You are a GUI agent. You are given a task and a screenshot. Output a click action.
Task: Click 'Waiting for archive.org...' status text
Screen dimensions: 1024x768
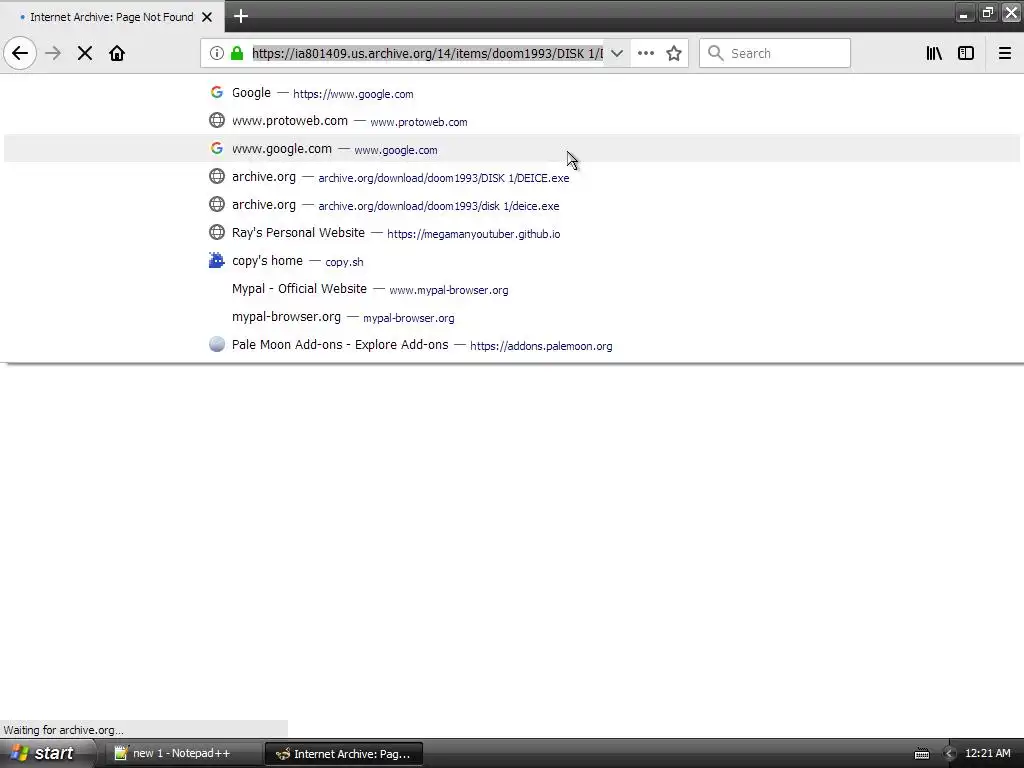(x=63, y=730)
